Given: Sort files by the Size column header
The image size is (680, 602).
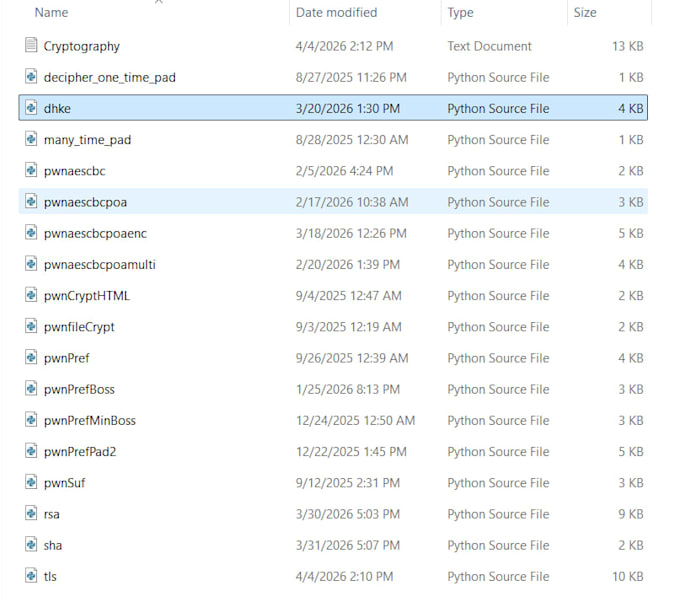Looking at the screenshot, I should [585, 13].
